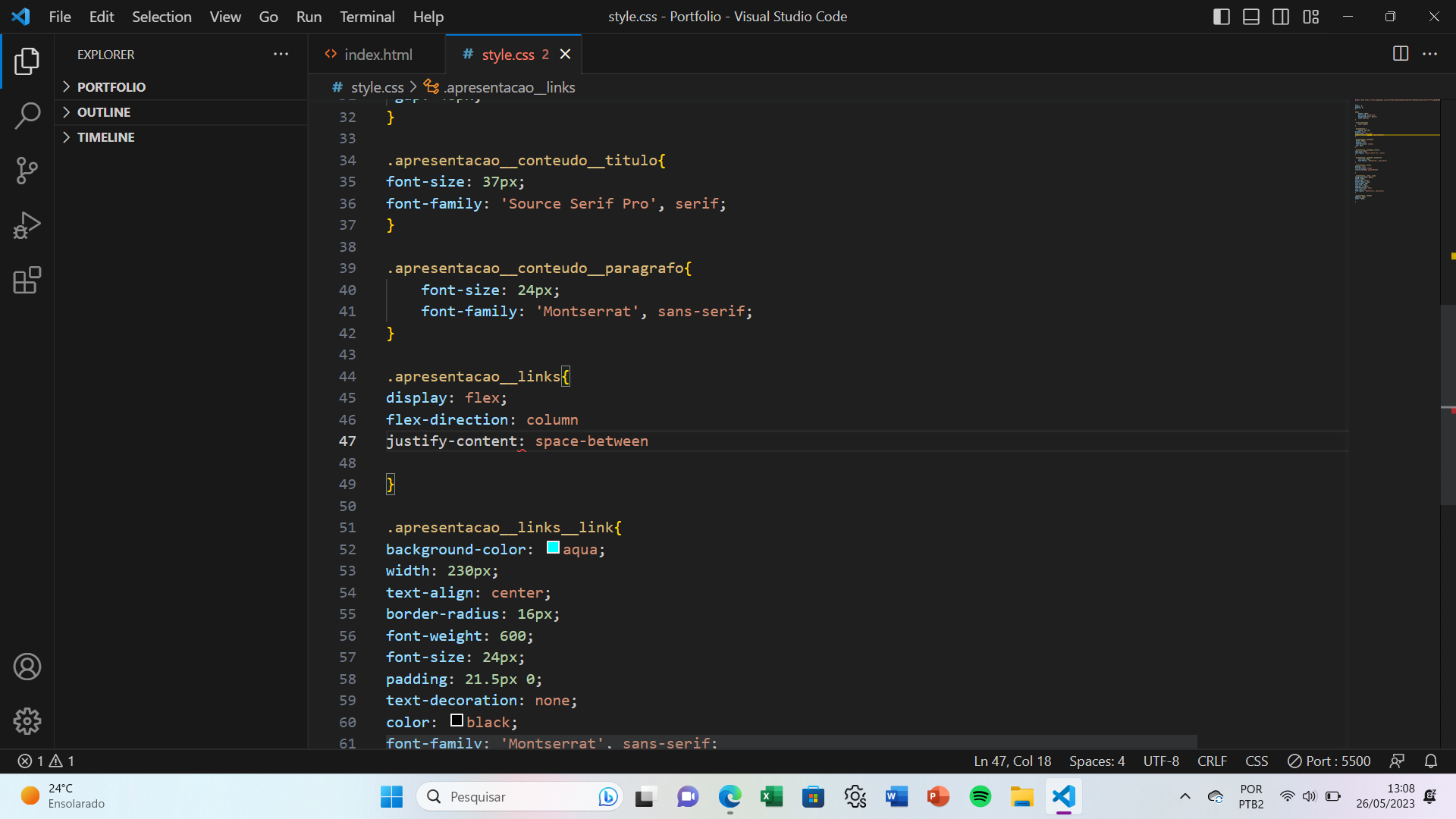Open the weather widget 24°C Ensolarado
1456x819 pixels.
pos(64,797)
